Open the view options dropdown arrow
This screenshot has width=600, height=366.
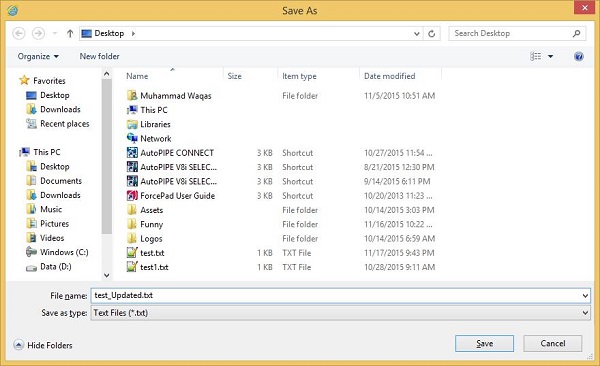pos(550,56)
